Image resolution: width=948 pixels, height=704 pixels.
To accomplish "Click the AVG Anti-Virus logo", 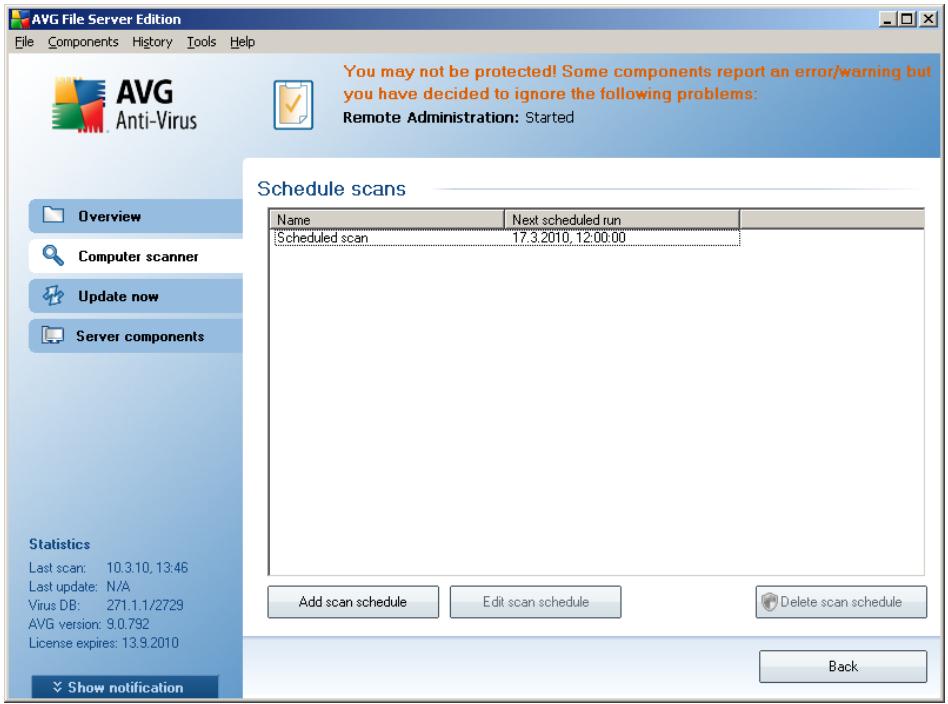I will coord(125,104).
